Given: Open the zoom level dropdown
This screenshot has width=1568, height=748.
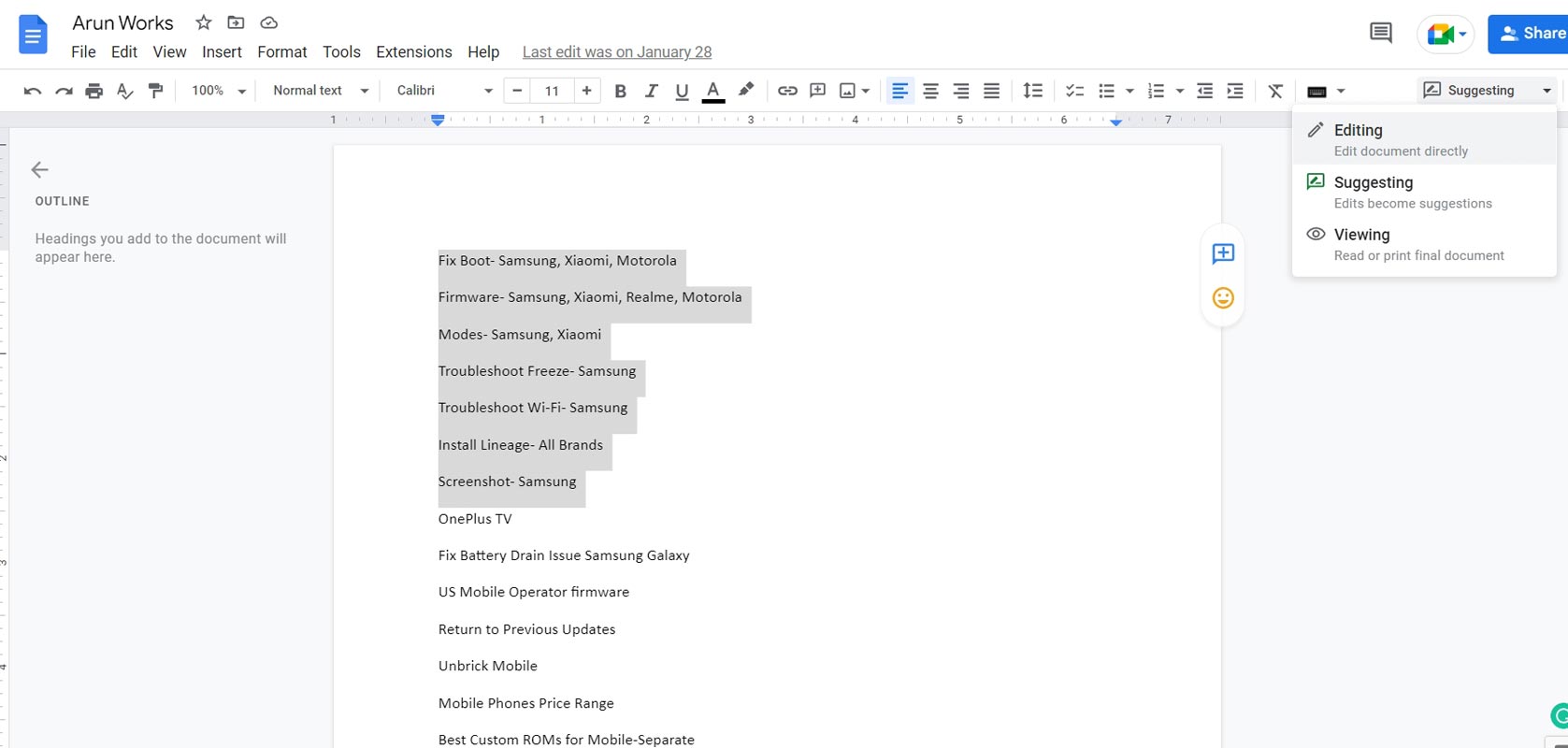Looking at the screenshot, I should click(219, 91).
